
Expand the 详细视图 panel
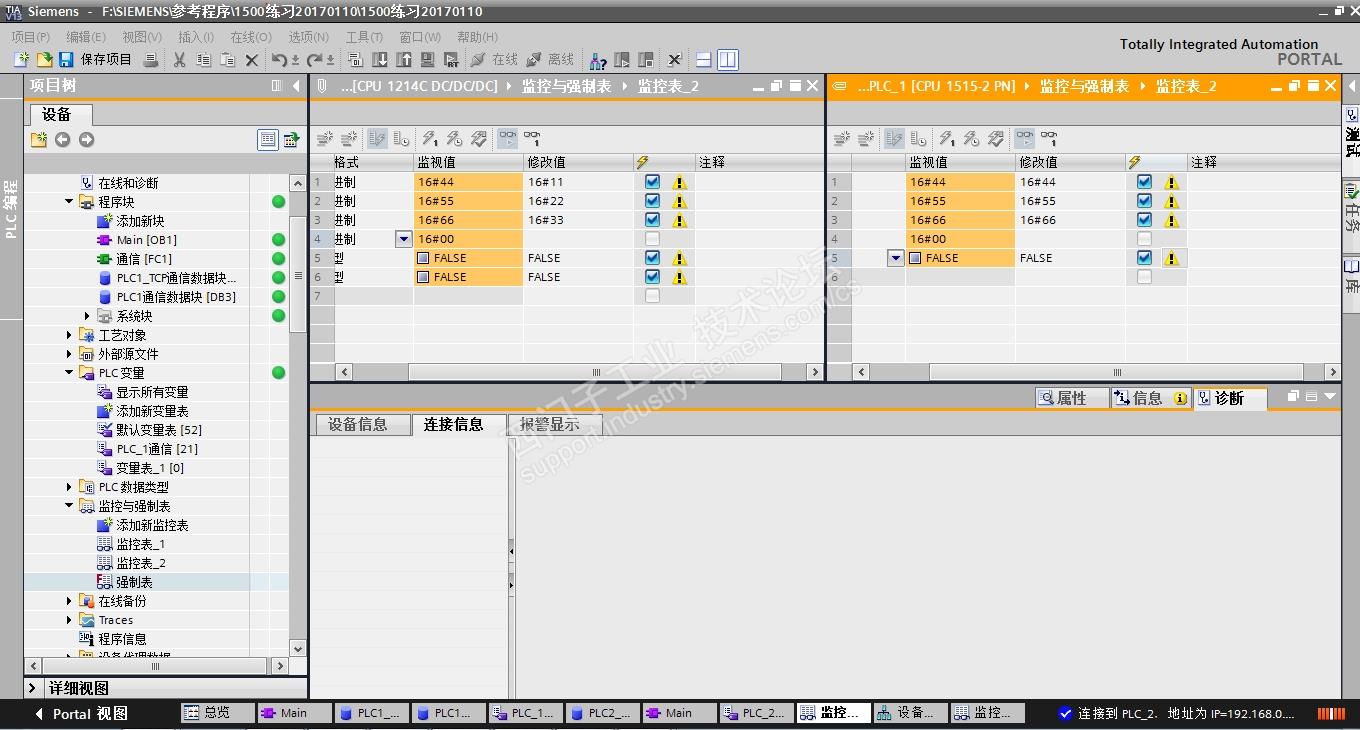point(33,688)
